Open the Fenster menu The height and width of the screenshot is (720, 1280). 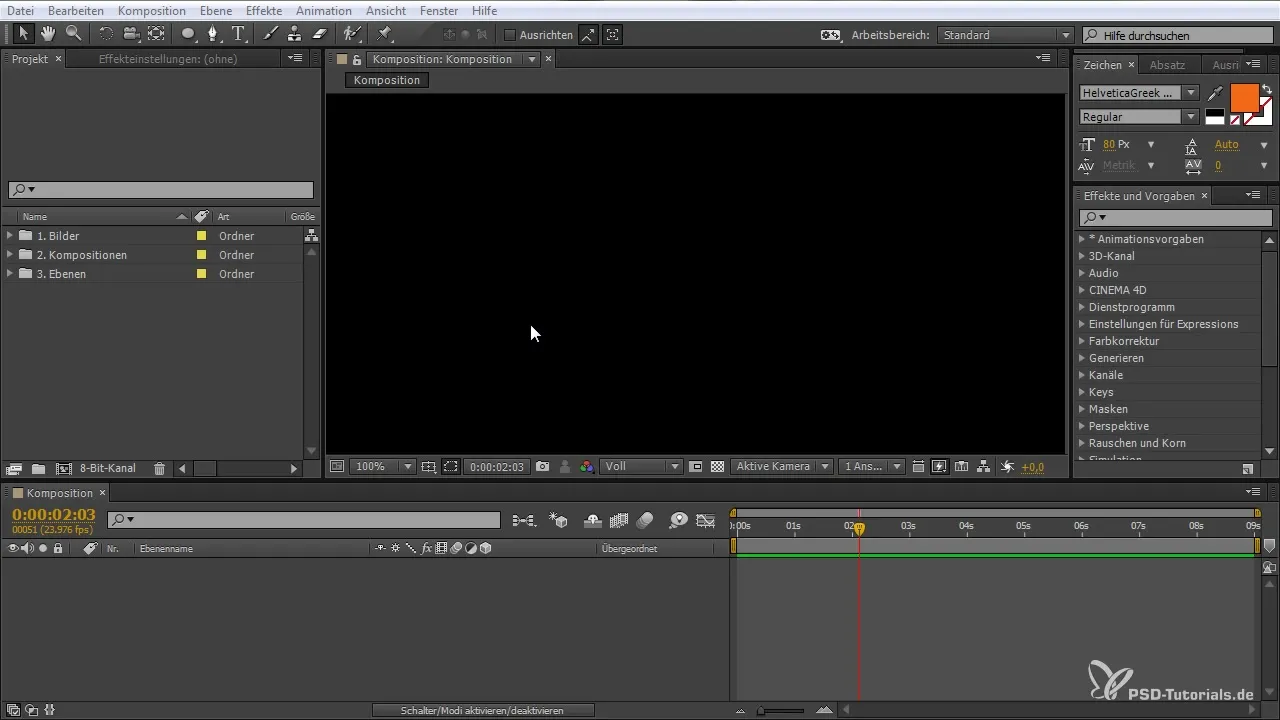(x=438, y=10)
